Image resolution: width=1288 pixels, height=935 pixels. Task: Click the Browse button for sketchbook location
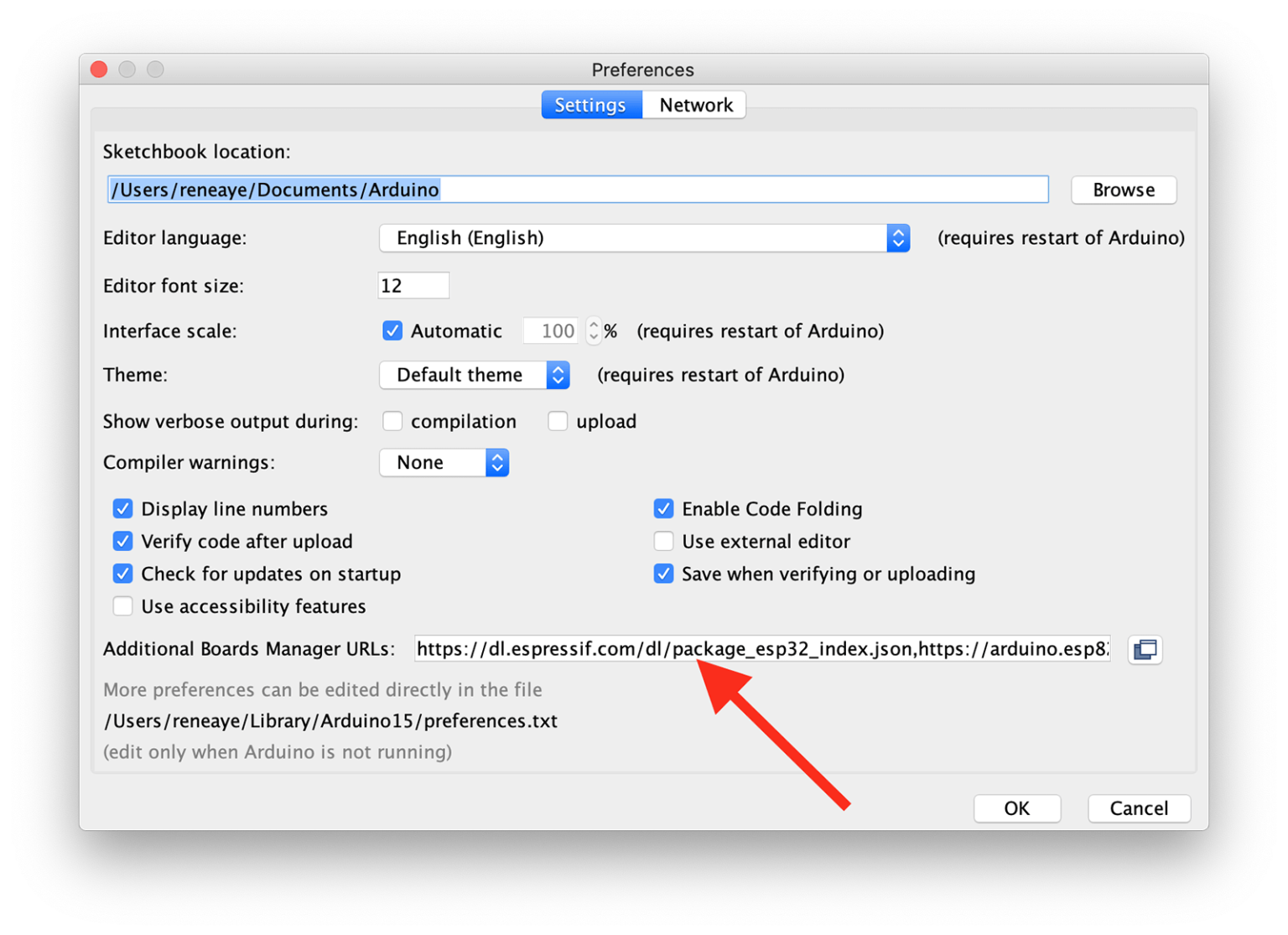pyautogui.click(x=1123, y=190)
